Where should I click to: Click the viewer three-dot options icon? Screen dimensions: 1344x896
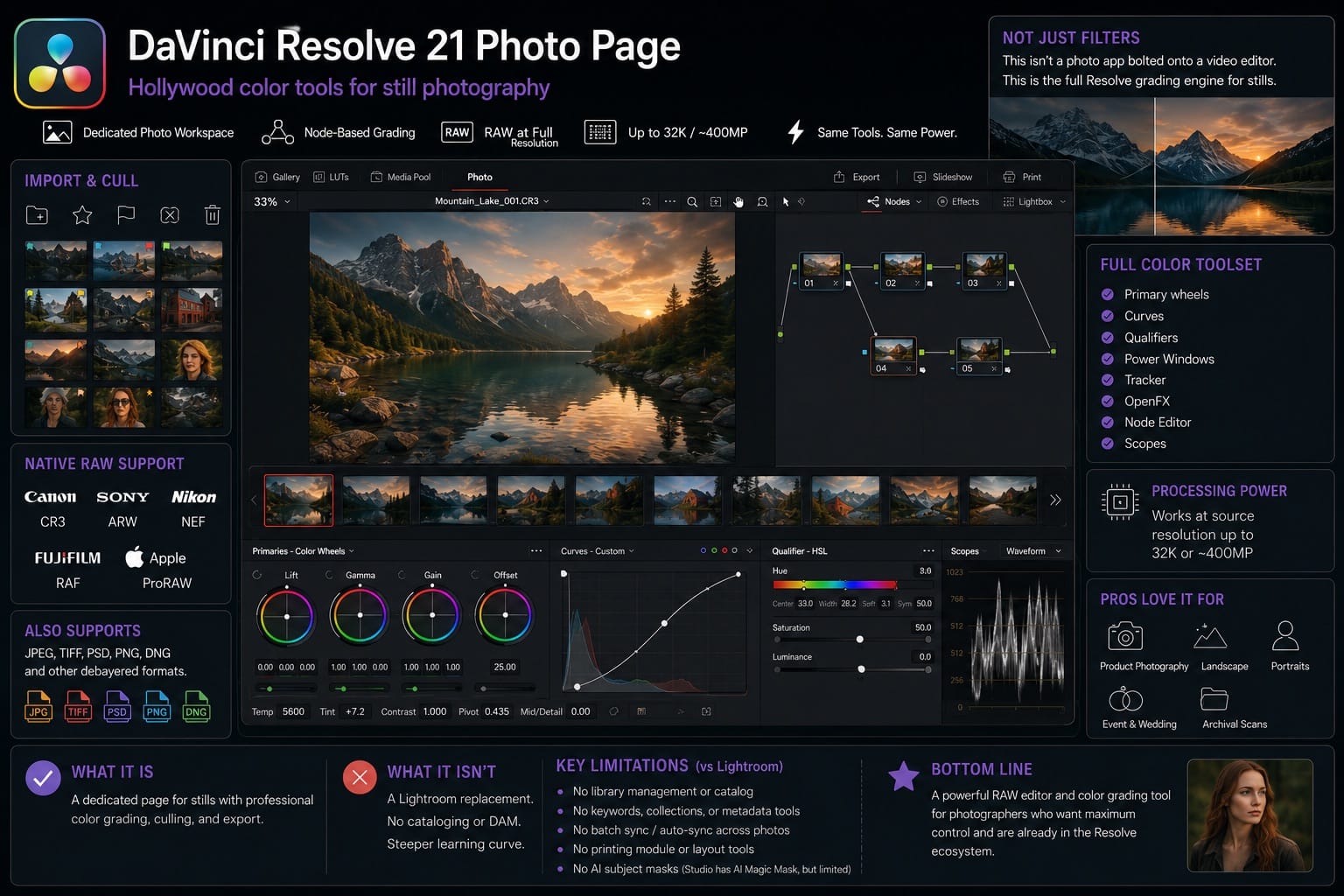click(669, 202)
